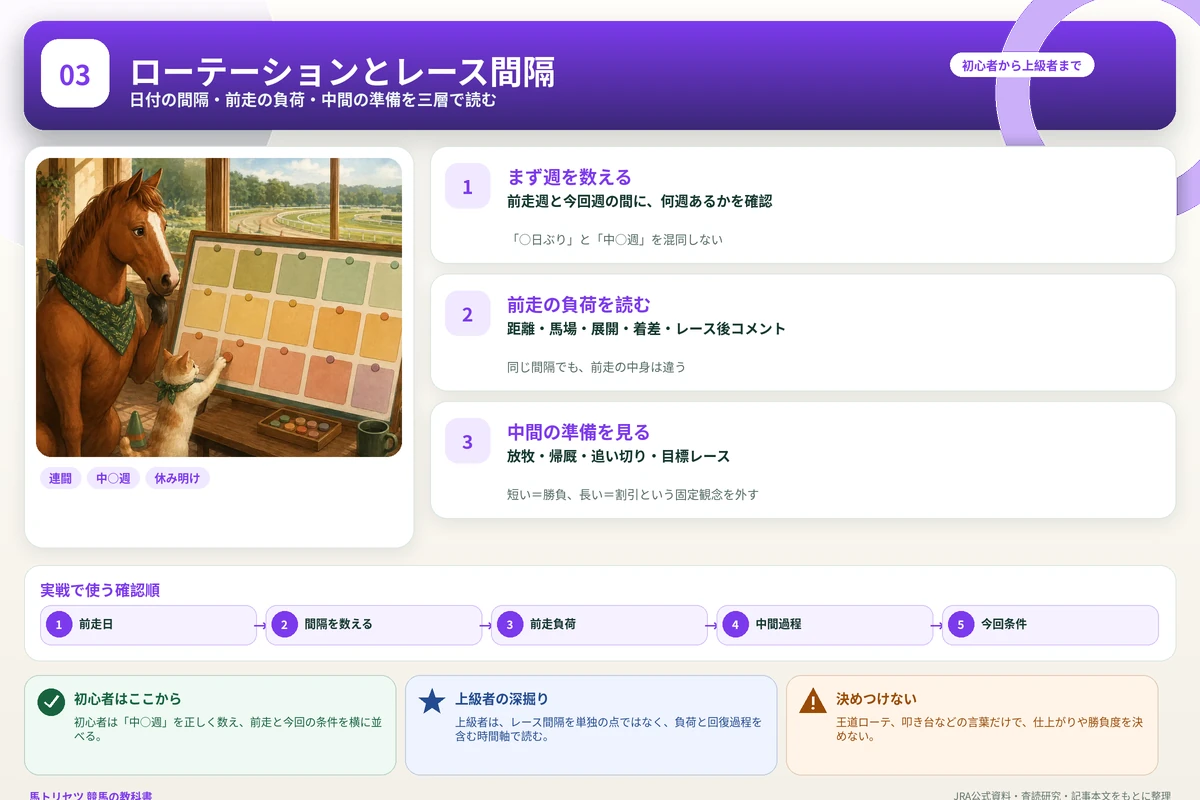Click the text 距離・馬場・展開・着差・レース後コメント
This screenshot has width=1200, height=800.
coord(646,329)
